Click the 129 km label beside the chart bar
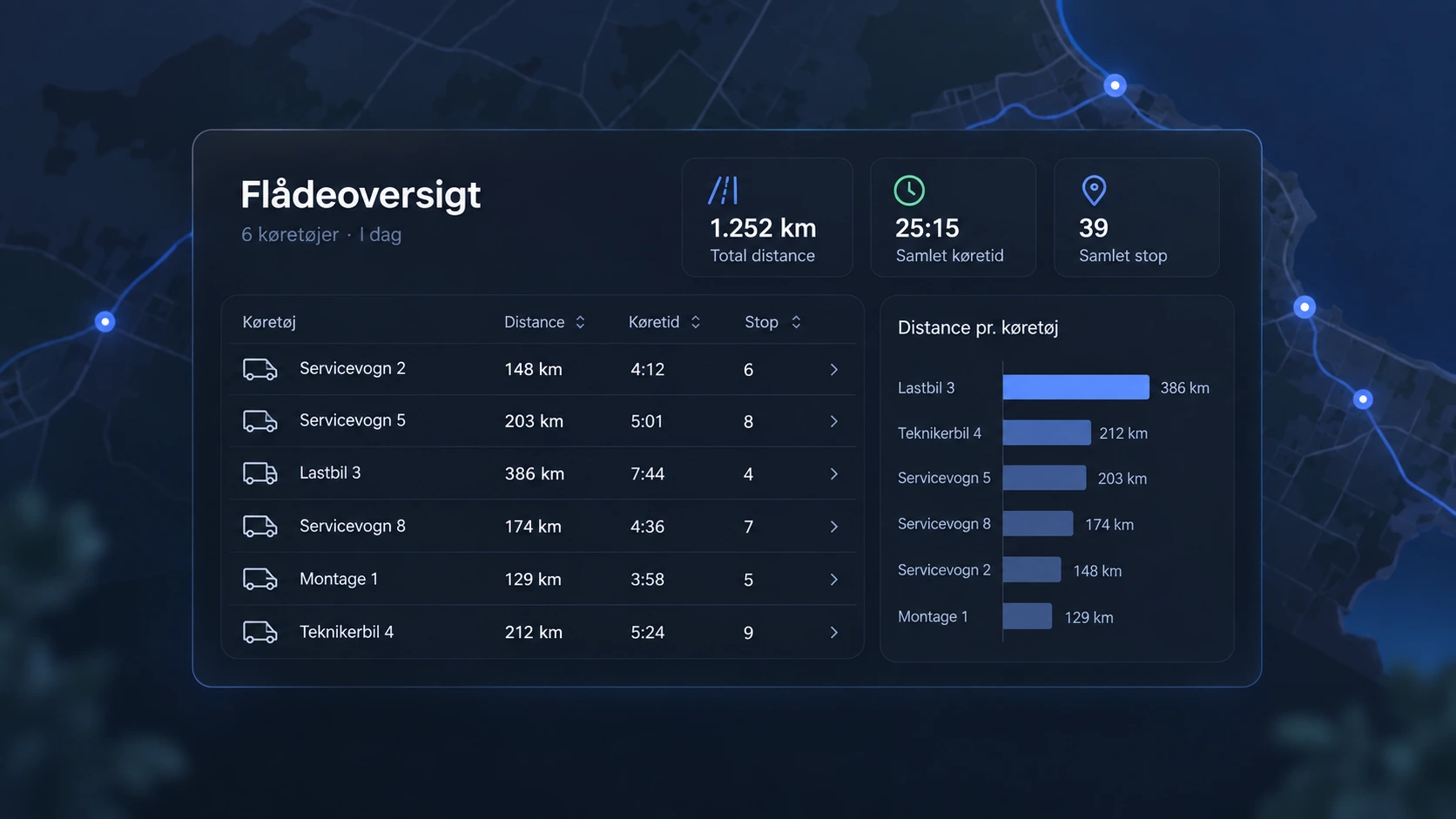 coord(1089,617)
